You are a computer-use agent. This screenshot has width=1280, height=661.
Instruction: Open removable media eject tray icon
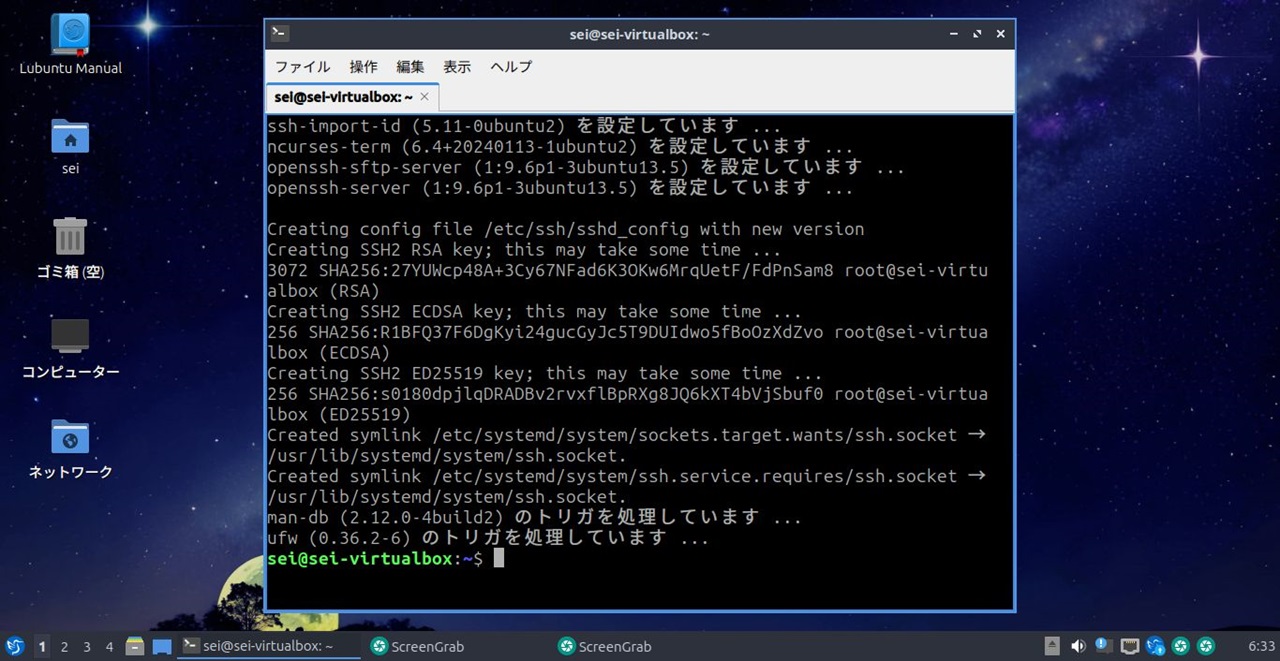pos(1052,646)
